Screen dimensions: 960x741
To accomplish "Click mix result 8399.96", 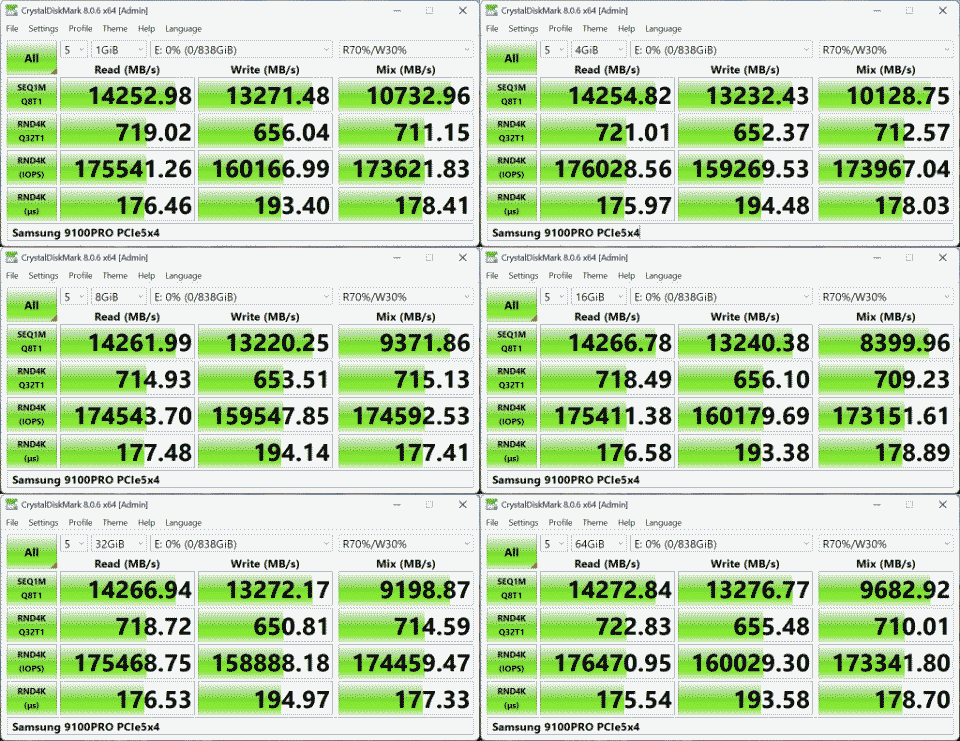I will point(905,343).
